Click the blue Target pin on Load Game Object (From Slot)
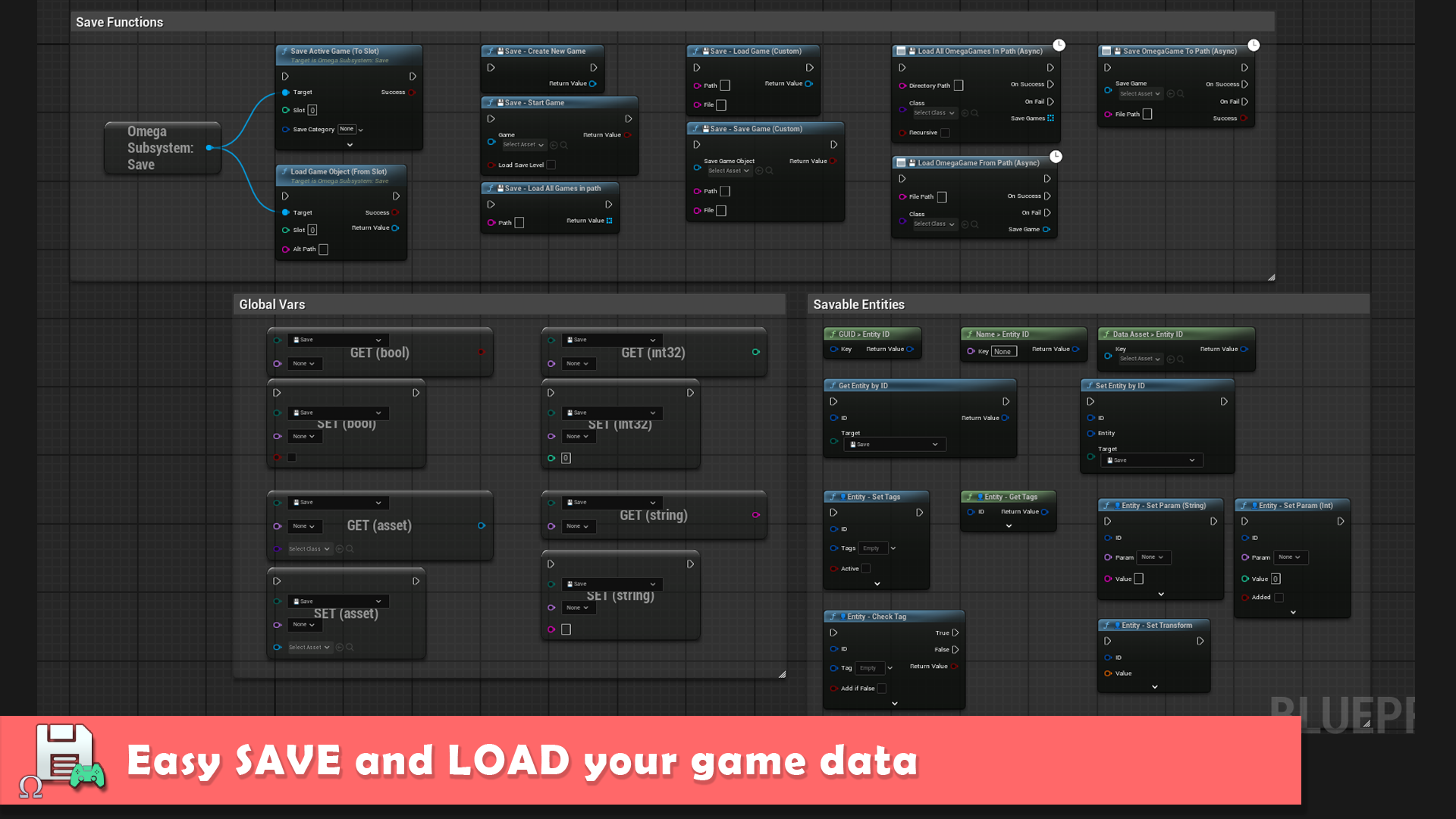Screen dimensions: 1456x819 coord(286,212)
